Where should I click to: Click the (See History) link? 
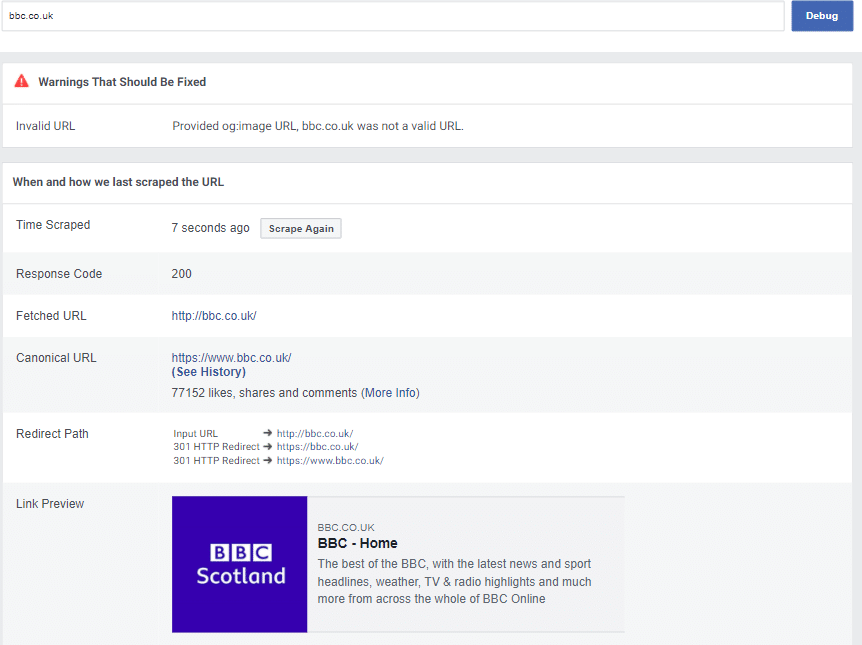[x=208, y=372]
